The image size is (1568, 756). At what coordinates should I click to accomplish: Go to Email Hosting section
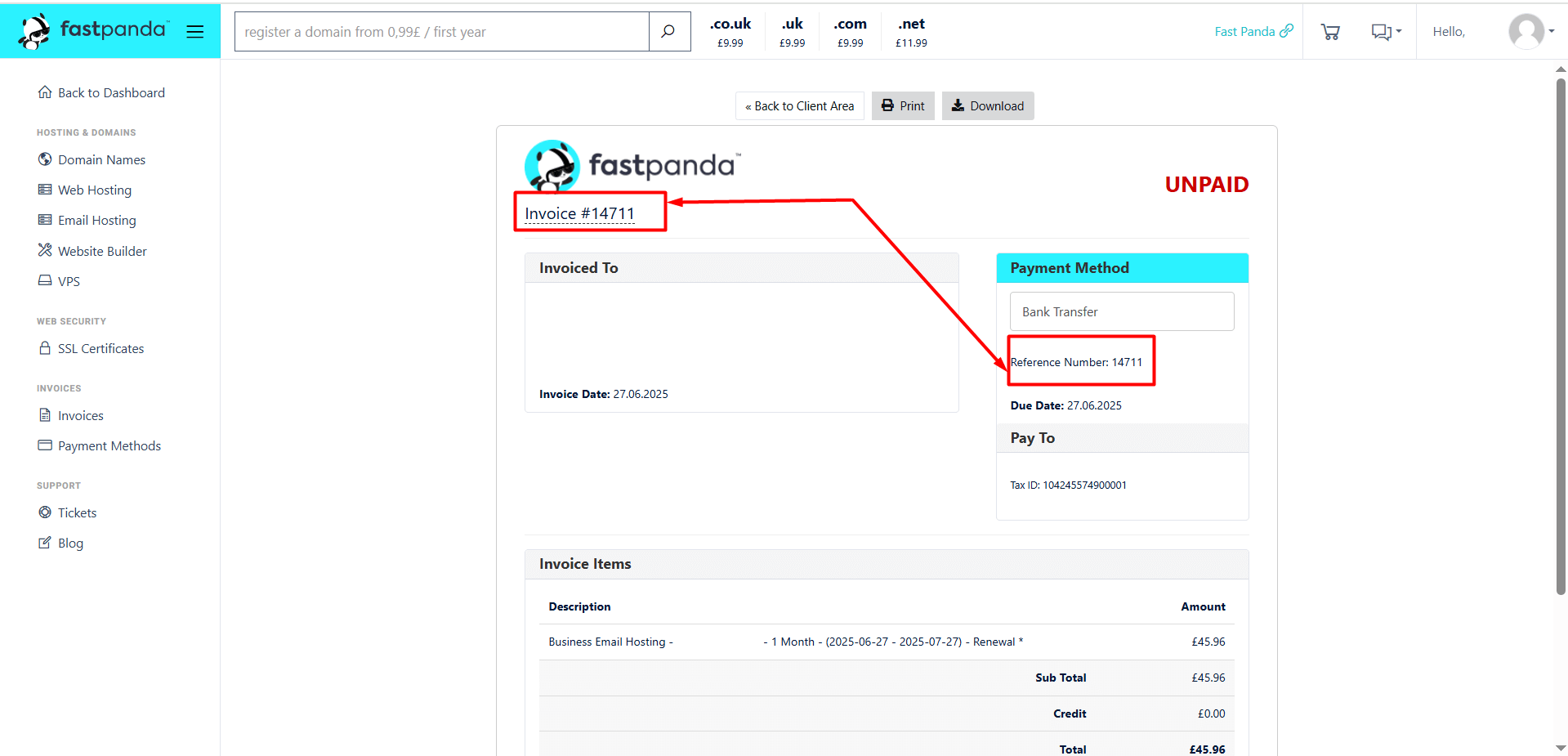tap(97, 220)
